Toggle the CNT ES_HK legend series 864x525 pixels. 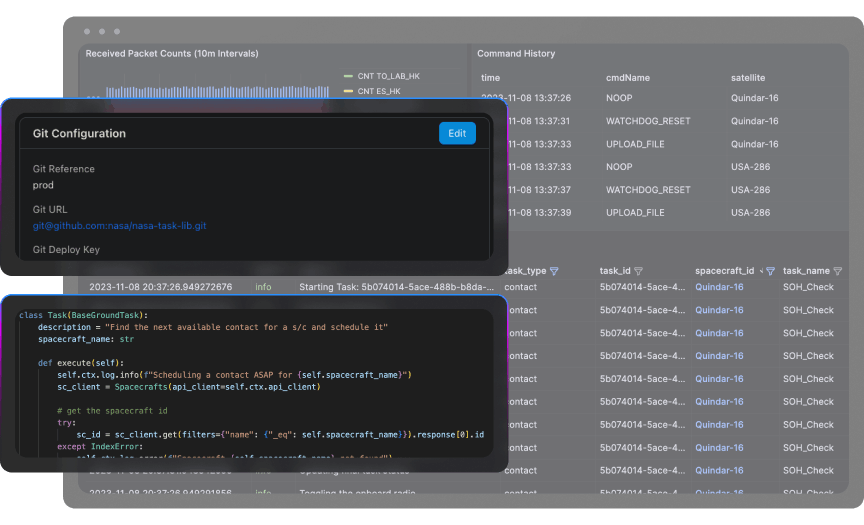pyautogui.click(x=372, y=91)
